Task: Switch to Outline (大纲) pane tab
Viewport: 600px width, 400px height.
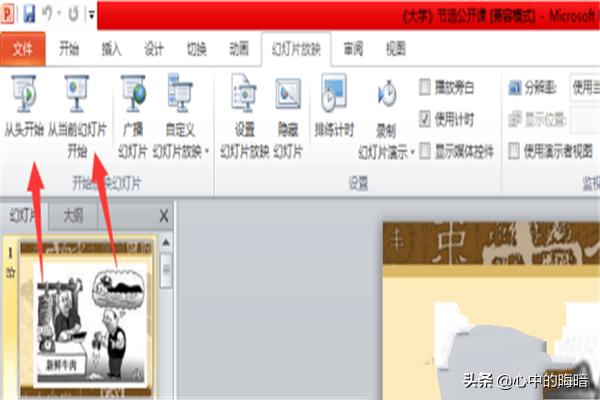Action: click(73, 215)
